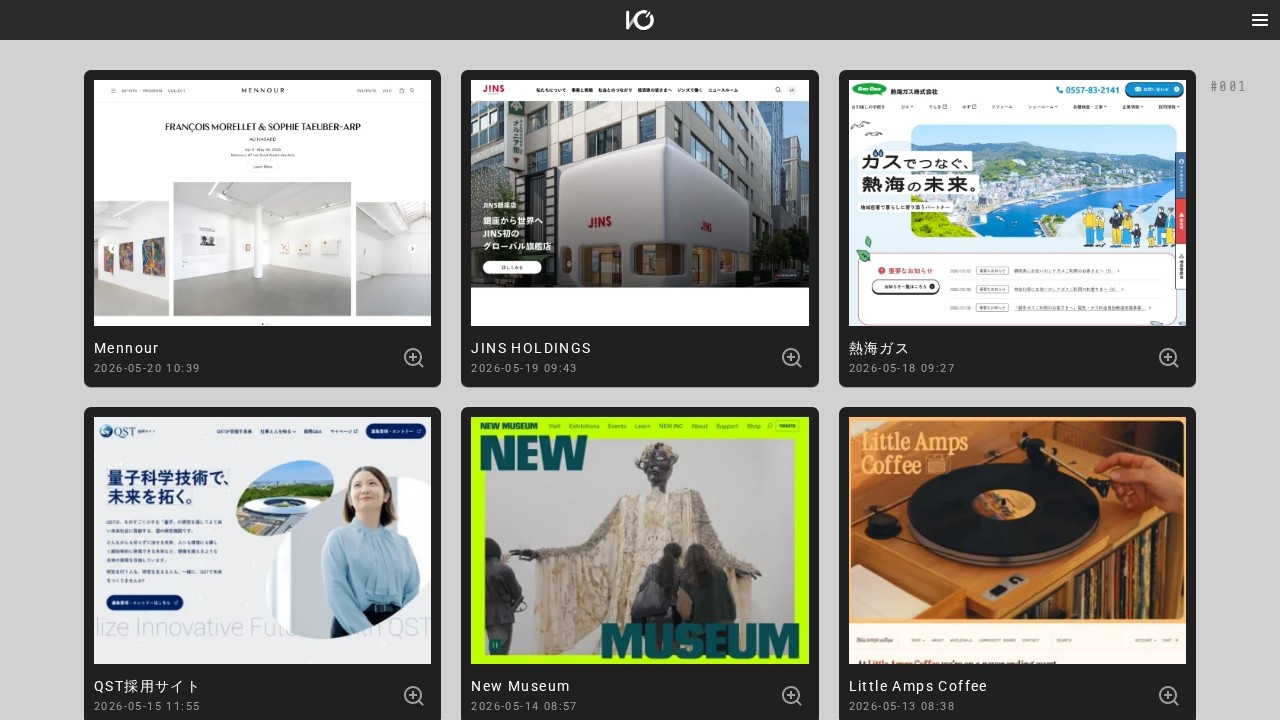Viewport: 1280px width, 720px height.
Task: Zoom into the JINS HOLDINGS card
Action: click(x=792, y=358)
